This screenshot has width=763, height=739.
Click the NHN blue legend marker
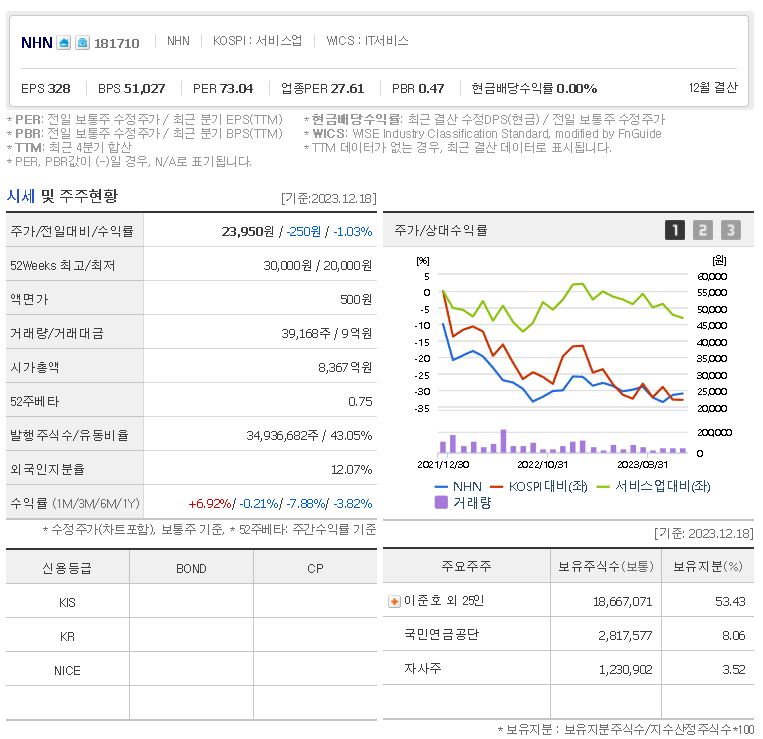point(441,487)
